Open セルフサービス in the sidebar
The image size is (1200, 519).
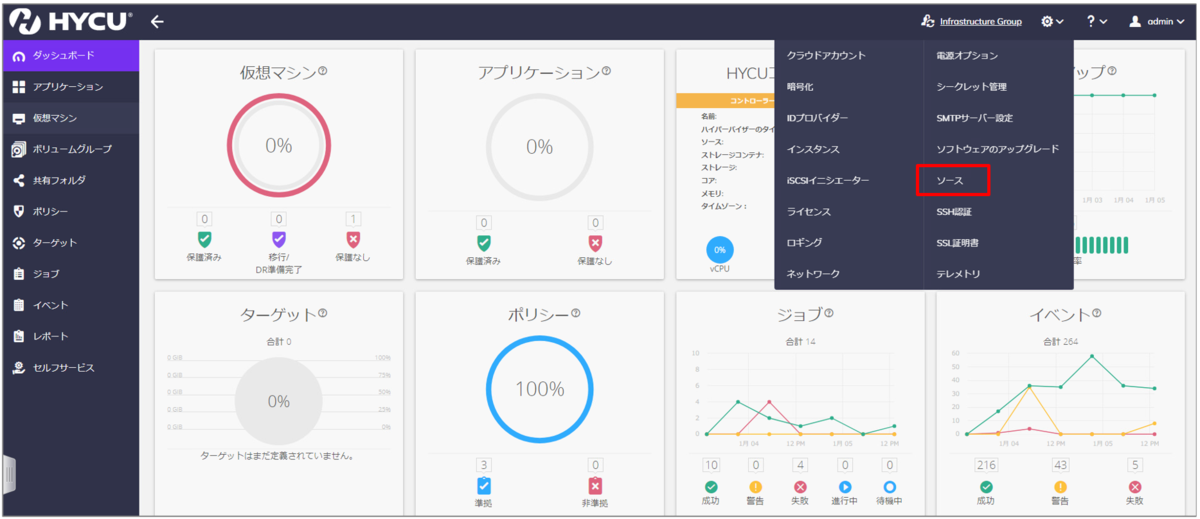(x=70, y=367)
